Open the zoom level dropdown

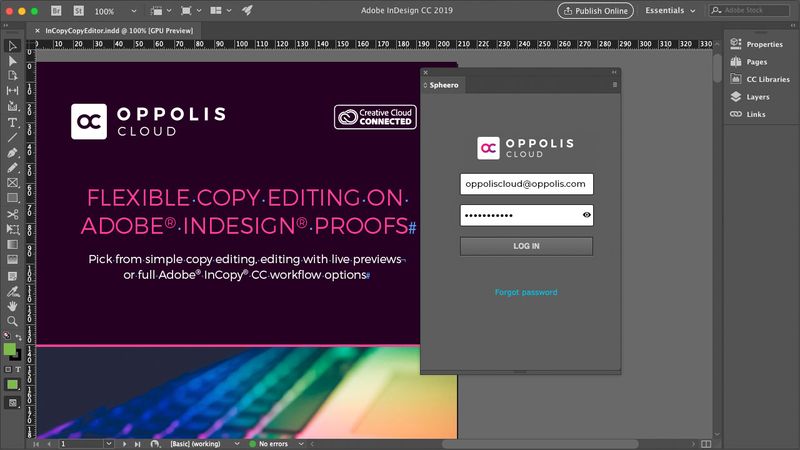(134, 11)
